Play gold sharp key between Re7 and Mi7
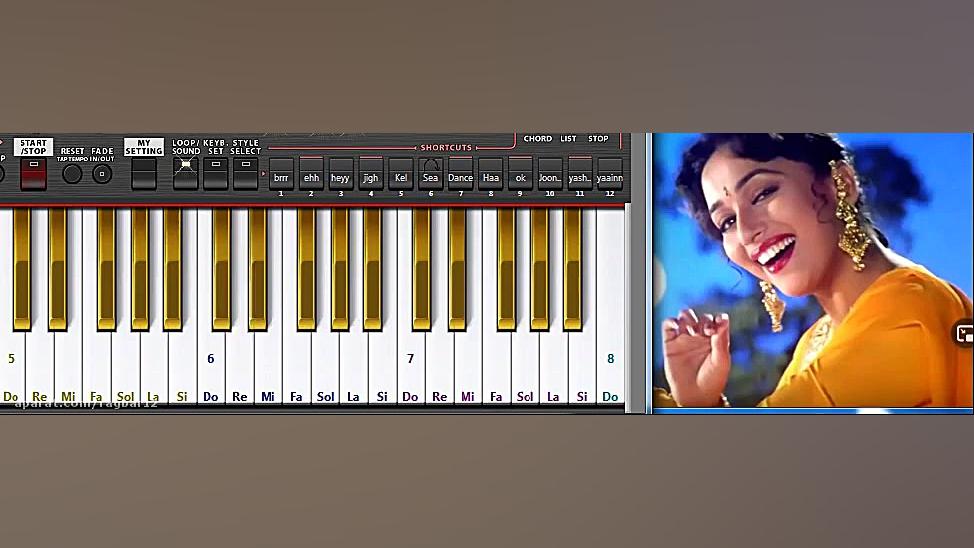The image size is (974, 548). click(x=457, y=268)
